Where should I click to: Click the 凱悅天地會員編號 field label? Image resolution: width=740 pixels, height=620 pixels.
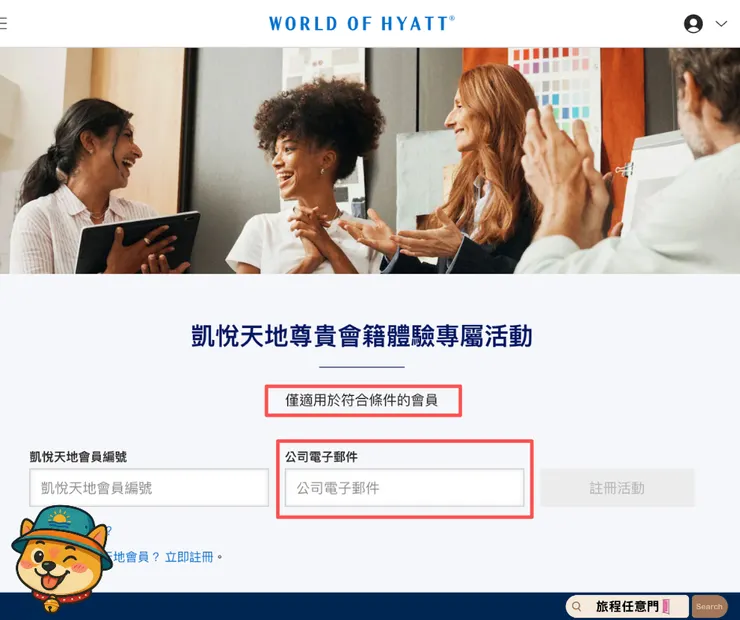(78, 456)
